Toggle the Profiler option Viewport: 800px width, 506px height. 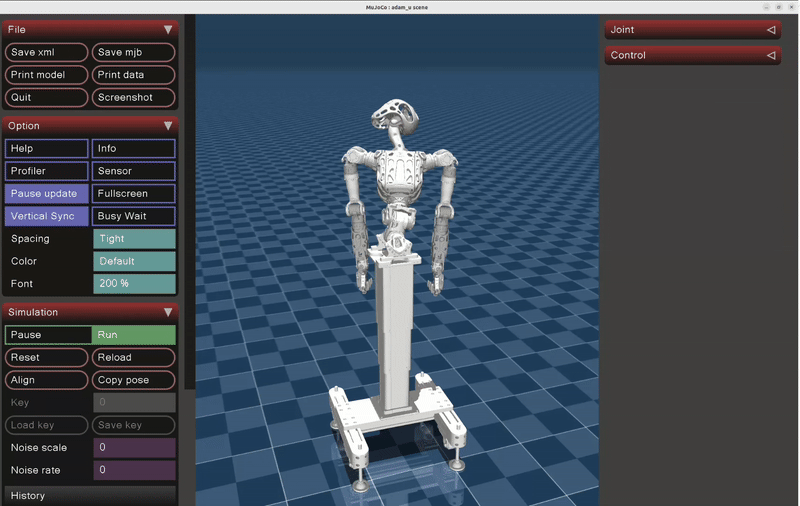pyautogui.click(x=47, y=171)
